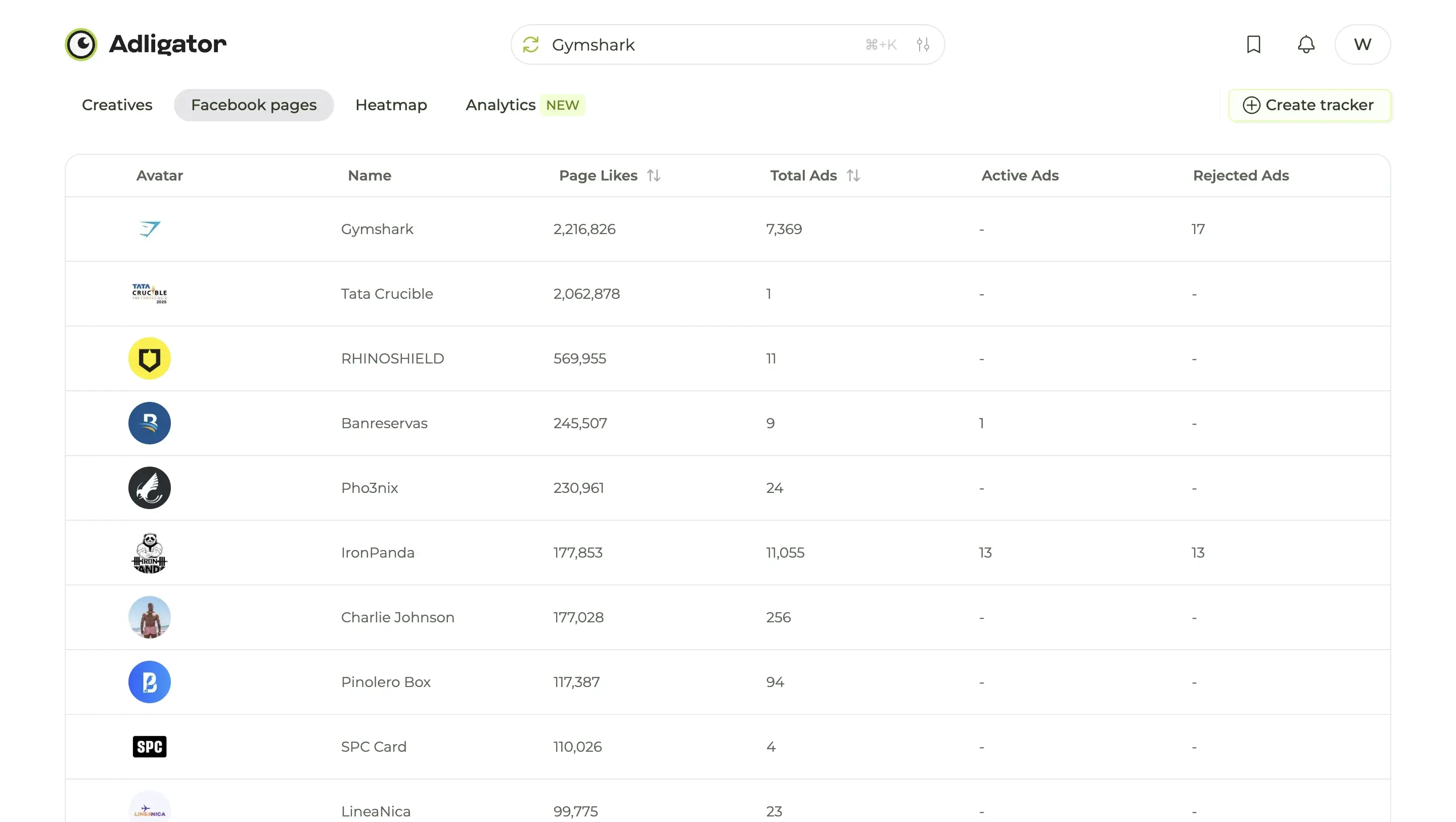Focus the Gymshark search field
This screenshot has height=822, width=1456.
pyautogui.click(x=728, y=44)
